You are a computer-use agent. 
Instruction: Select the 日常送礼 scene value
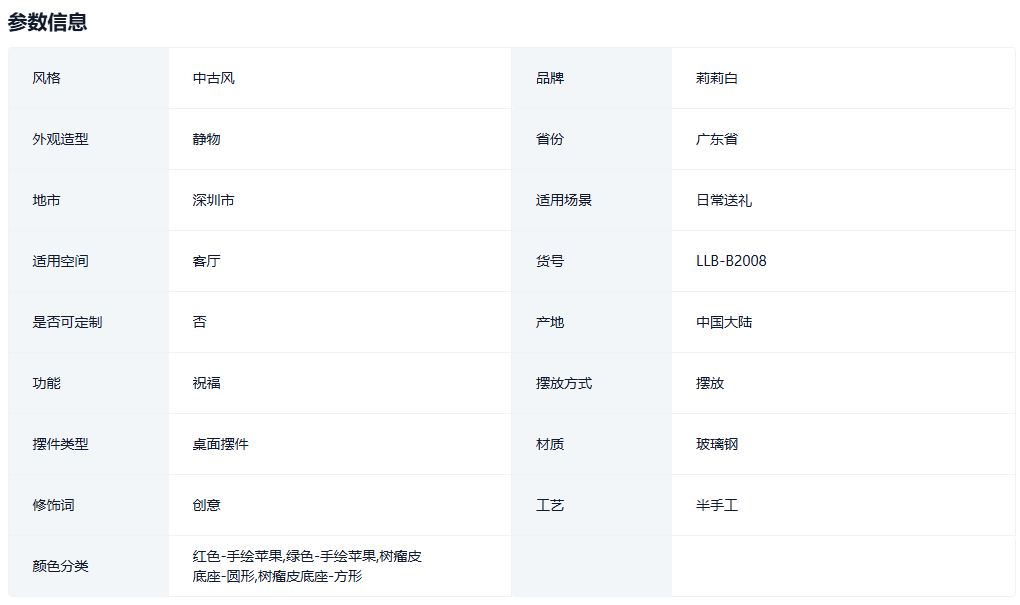[x=724, y=200]
